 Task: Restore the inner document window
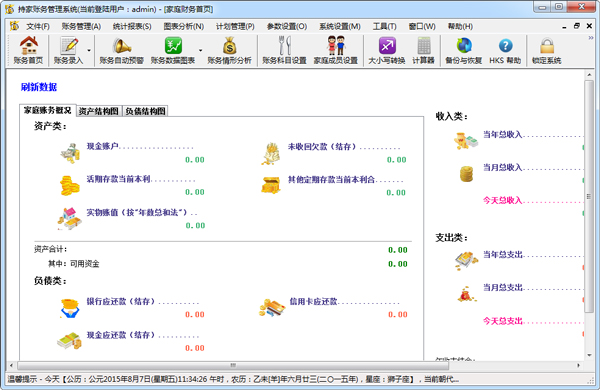tap(577, 26)
